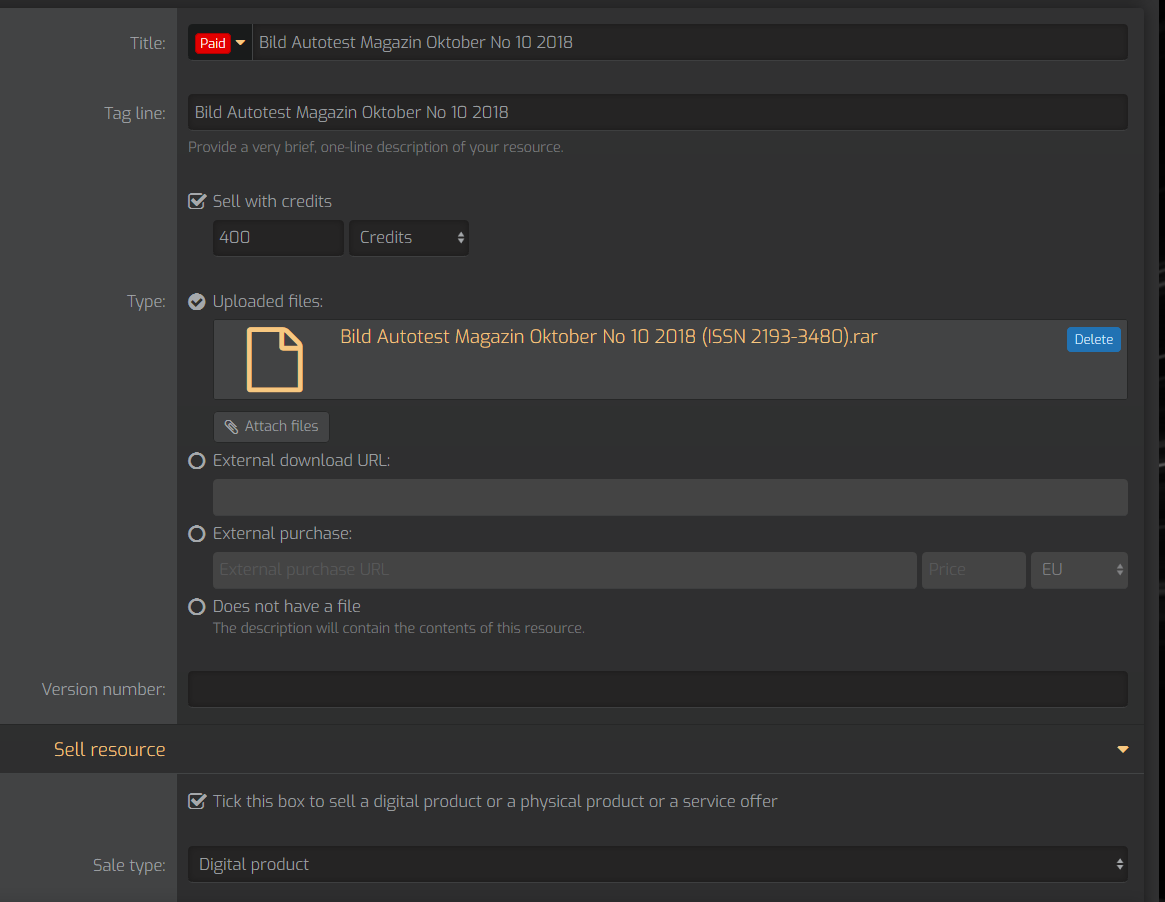This screenshot has height=902, width=1165.
Task: Click the Attach files button
Action: coord(271,426)
